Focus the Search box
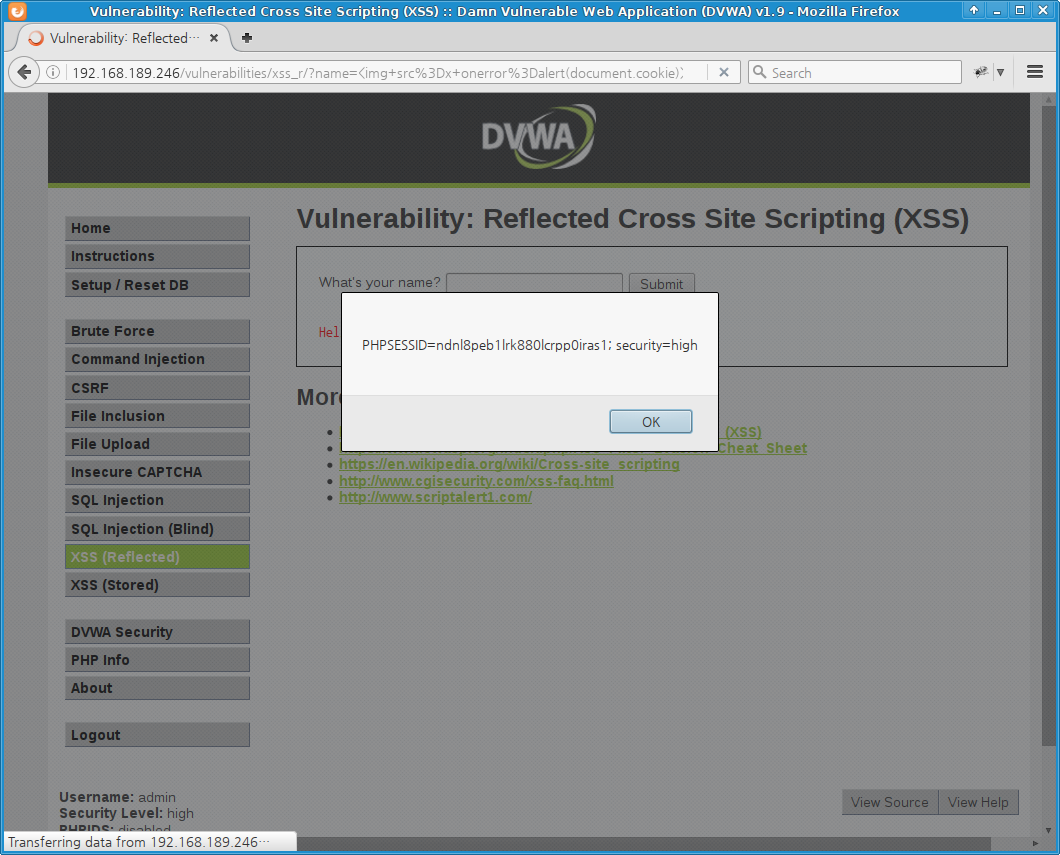The height and width of the screenshot is (855, 1060). (x=854, y=72)
